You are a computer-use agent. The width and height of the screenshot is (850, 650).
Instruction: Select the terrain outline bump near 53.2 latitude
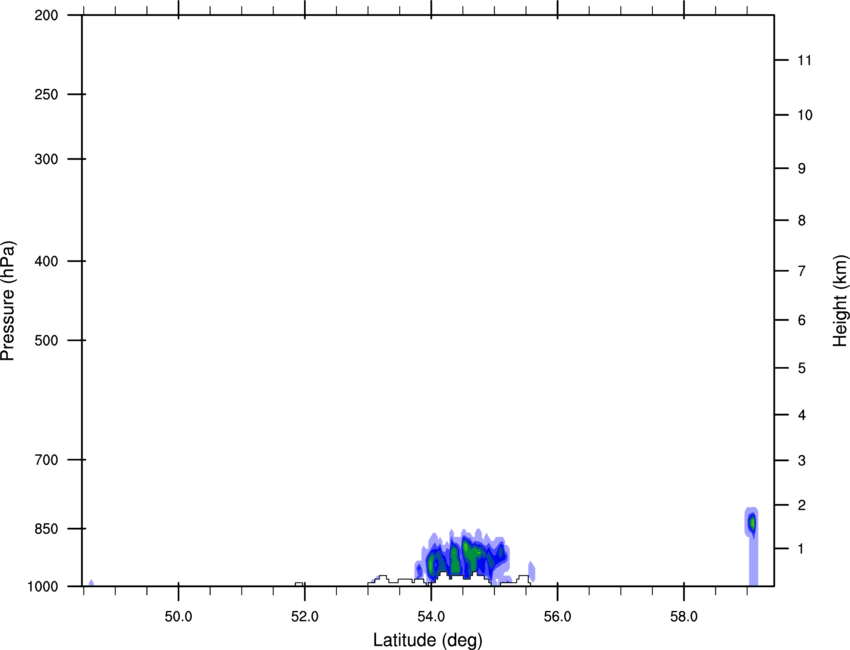[x=383, y=577]
